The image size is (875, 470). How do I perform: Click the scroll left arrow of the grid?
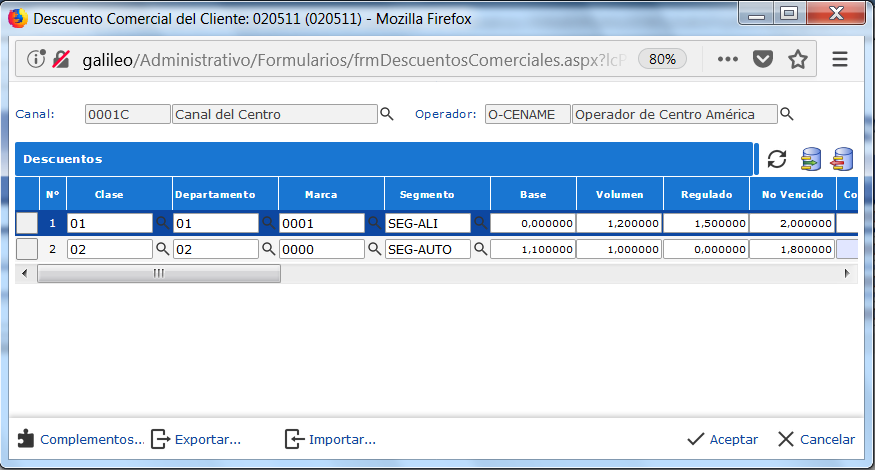pos(24,274)
